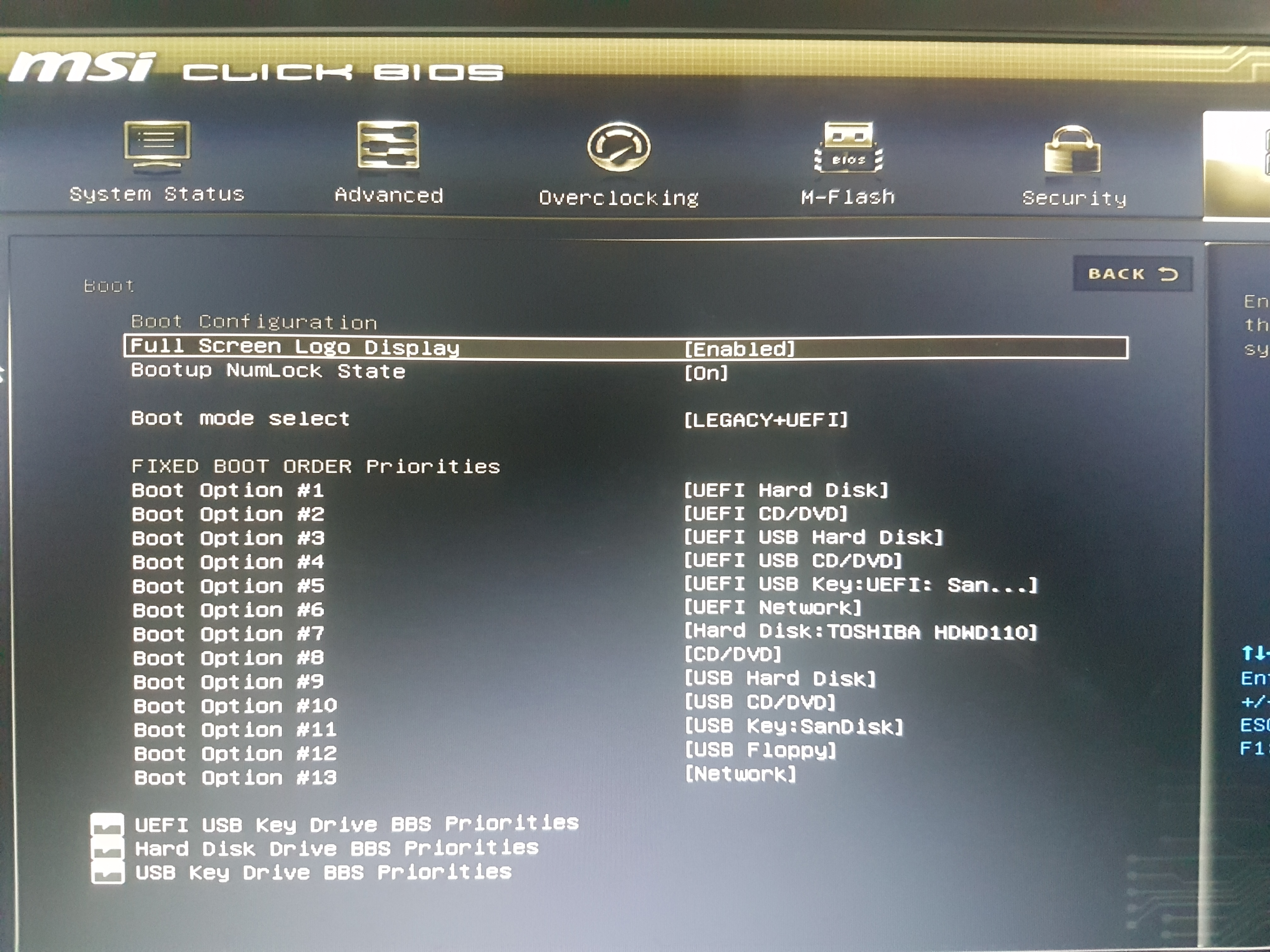Change Boot Option #5 UEFI USB Key
The height and width of the screenshot is (952, 1270).
pos(860,585)
